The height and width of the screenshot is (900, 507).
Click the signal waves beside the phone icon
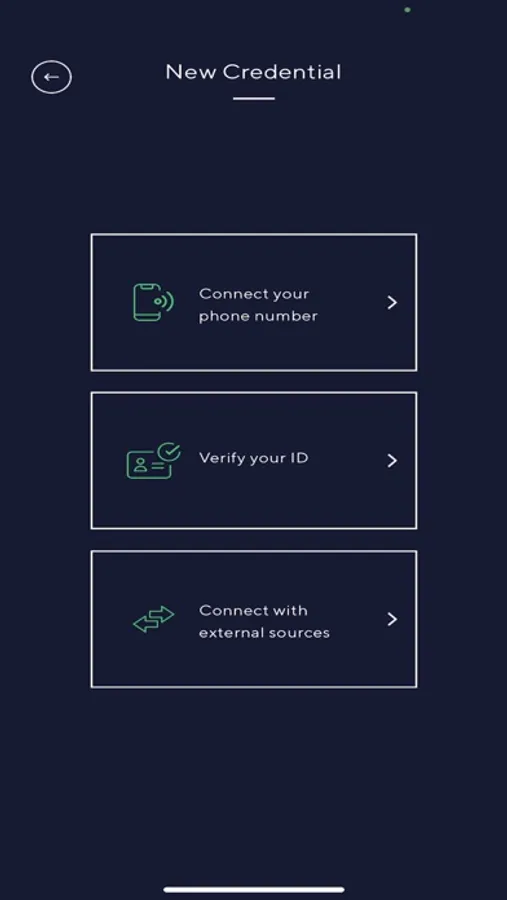click(x=165, y=301)
